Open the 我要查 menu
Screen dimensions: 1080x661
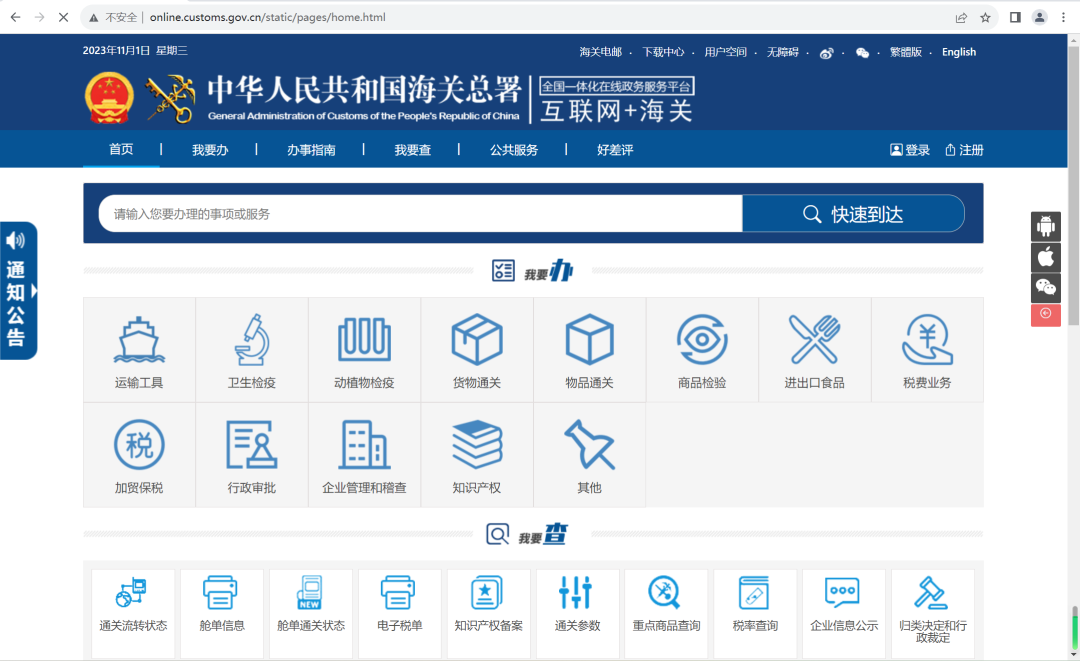(413, 150)
